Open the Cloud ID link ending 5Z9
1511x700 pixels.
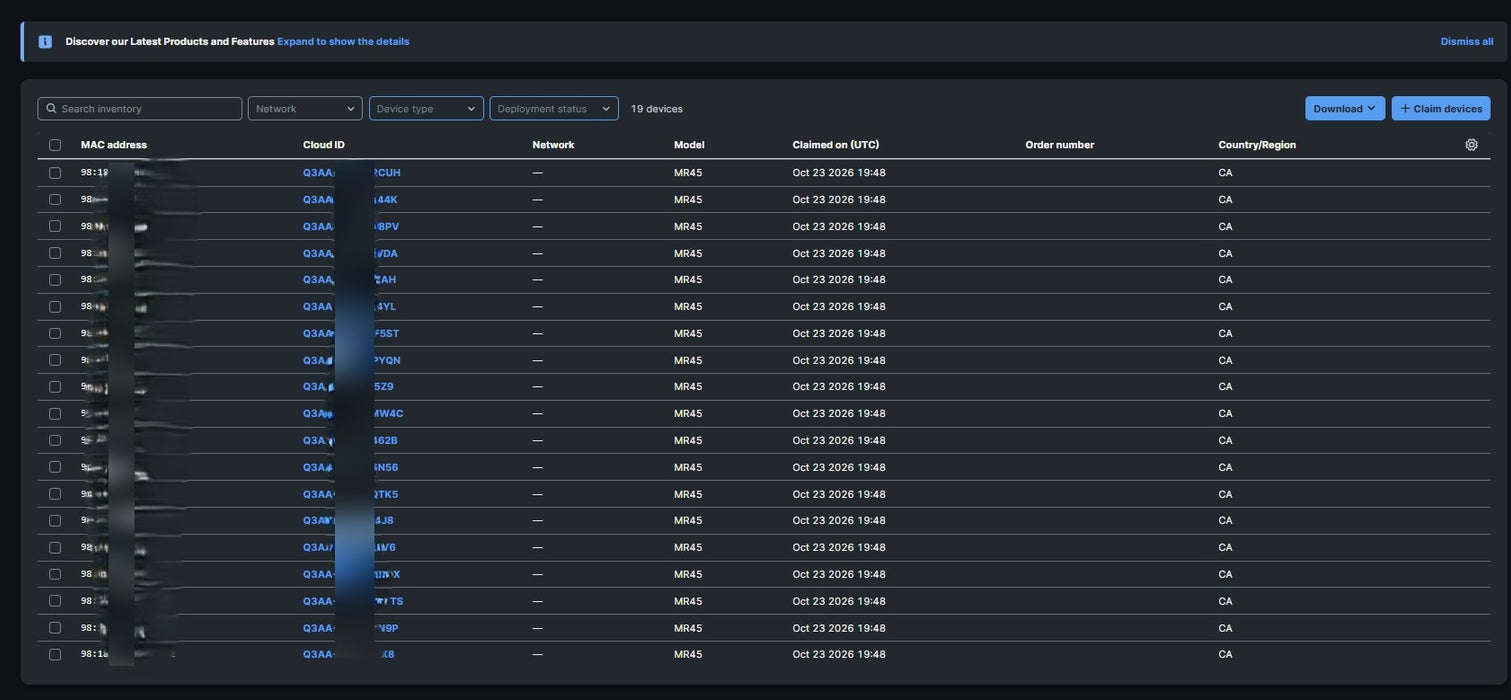point(348,386)
